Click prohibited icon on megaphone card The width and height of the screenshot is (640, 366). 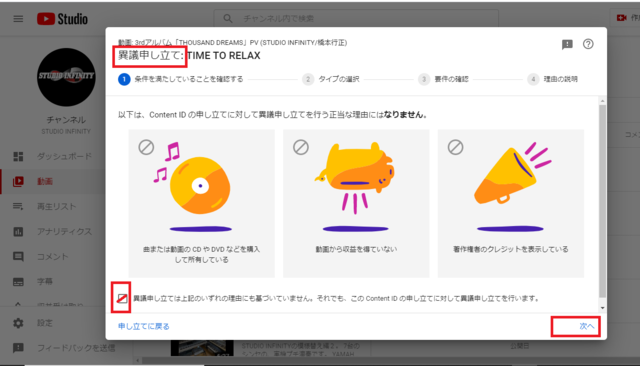click(x=456, y=147)
